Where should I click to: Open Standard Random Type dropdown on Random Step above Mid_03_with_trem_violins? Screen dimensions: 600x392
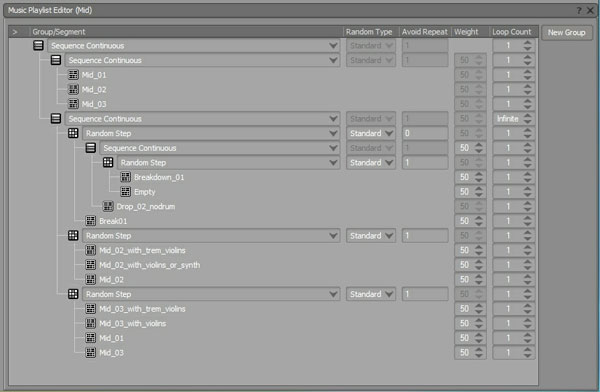click(x=371, y=294)
